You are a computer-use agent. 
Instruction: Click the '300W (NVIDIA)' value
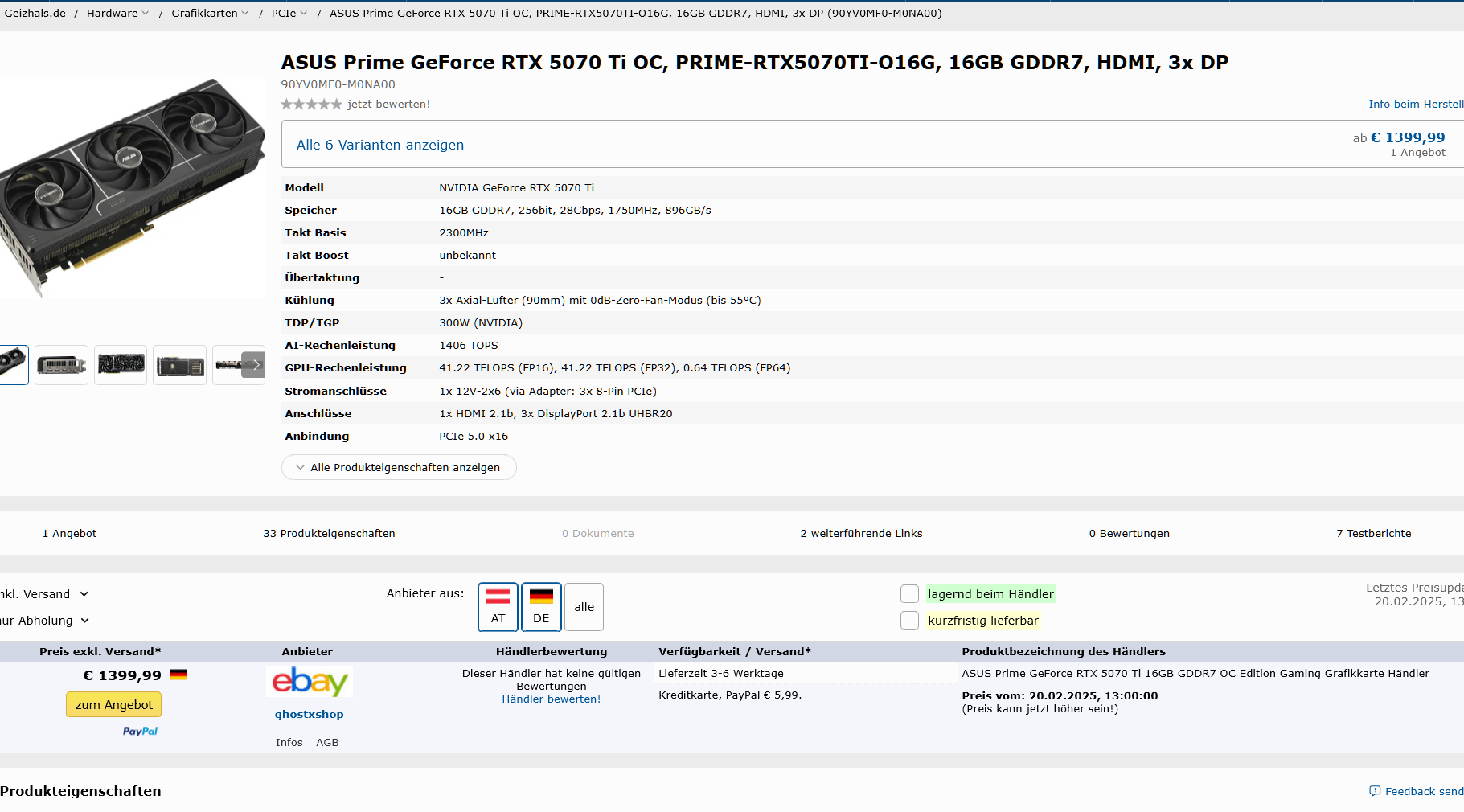click(x=481, y=322)
